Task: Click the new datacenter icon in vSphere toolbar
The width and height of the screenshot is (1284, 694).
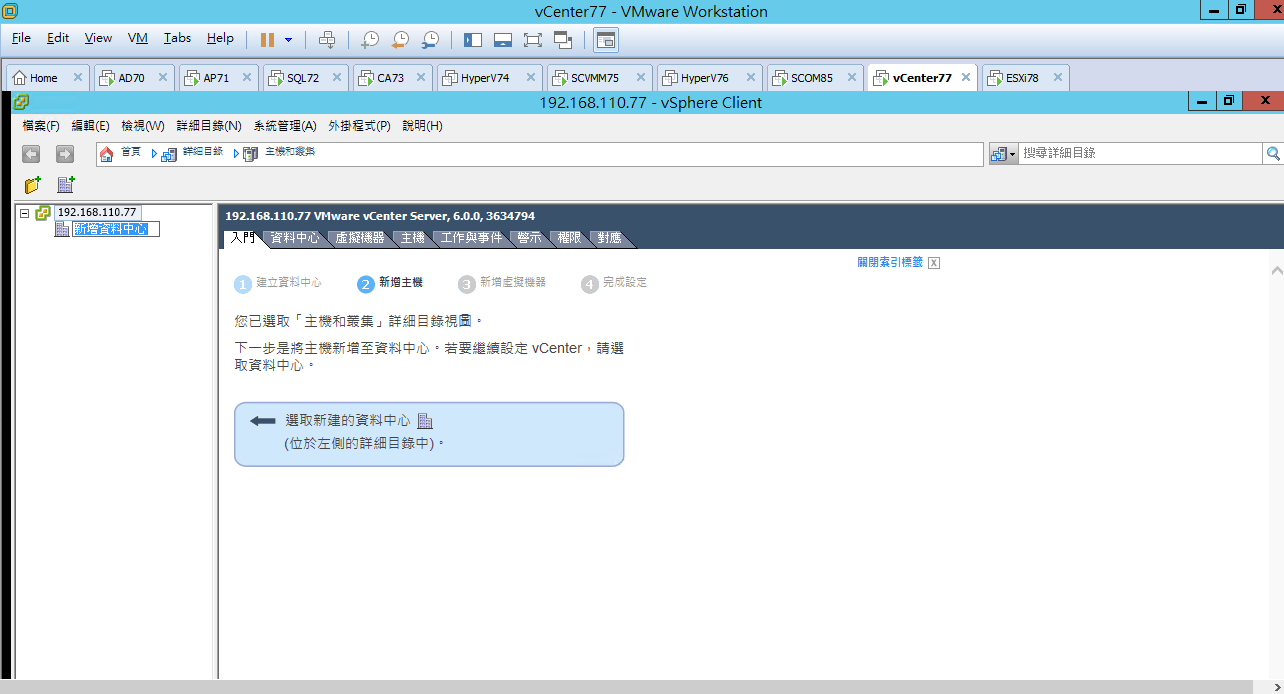Action: click(66, 185)
